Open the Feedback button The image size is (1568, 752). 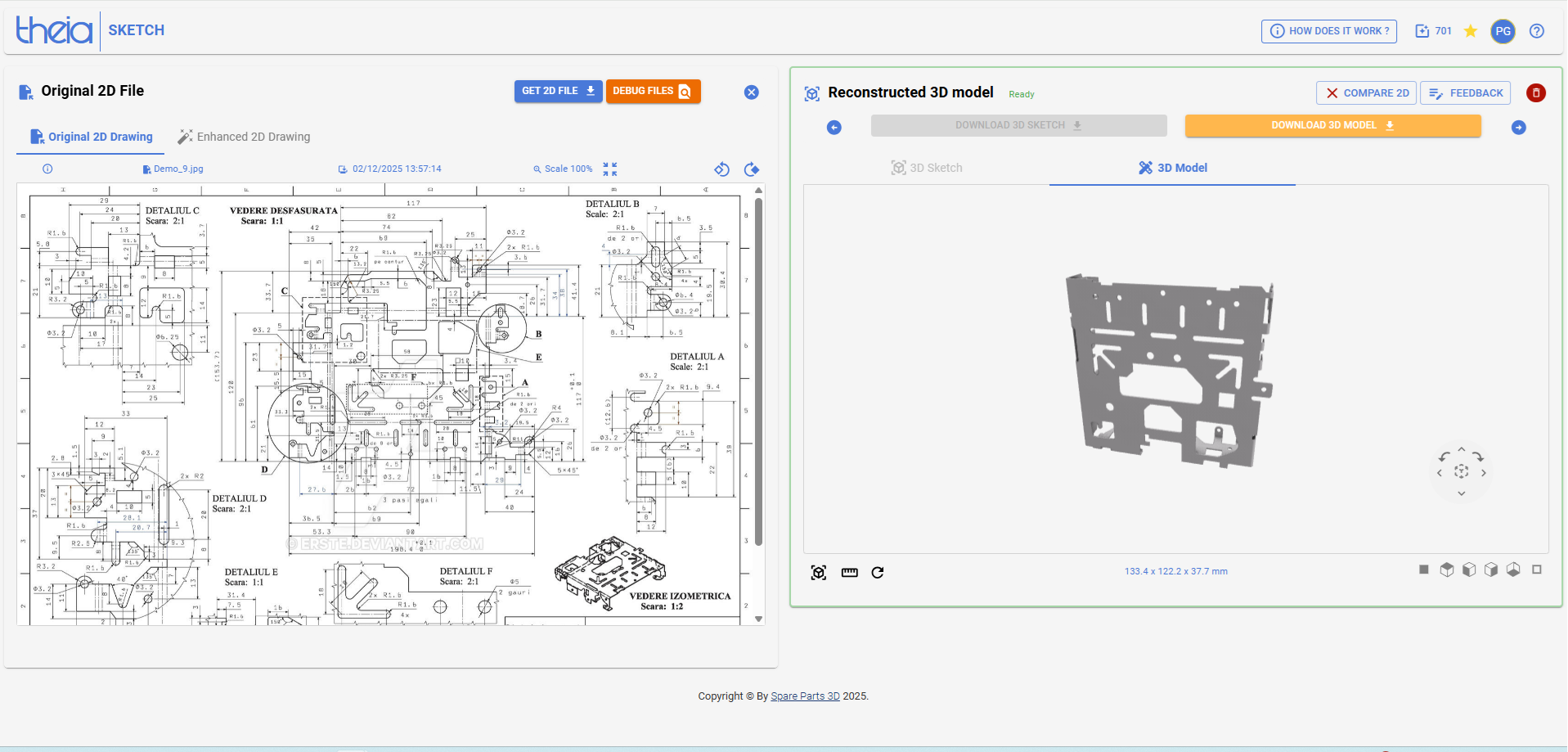point(1465,92)
